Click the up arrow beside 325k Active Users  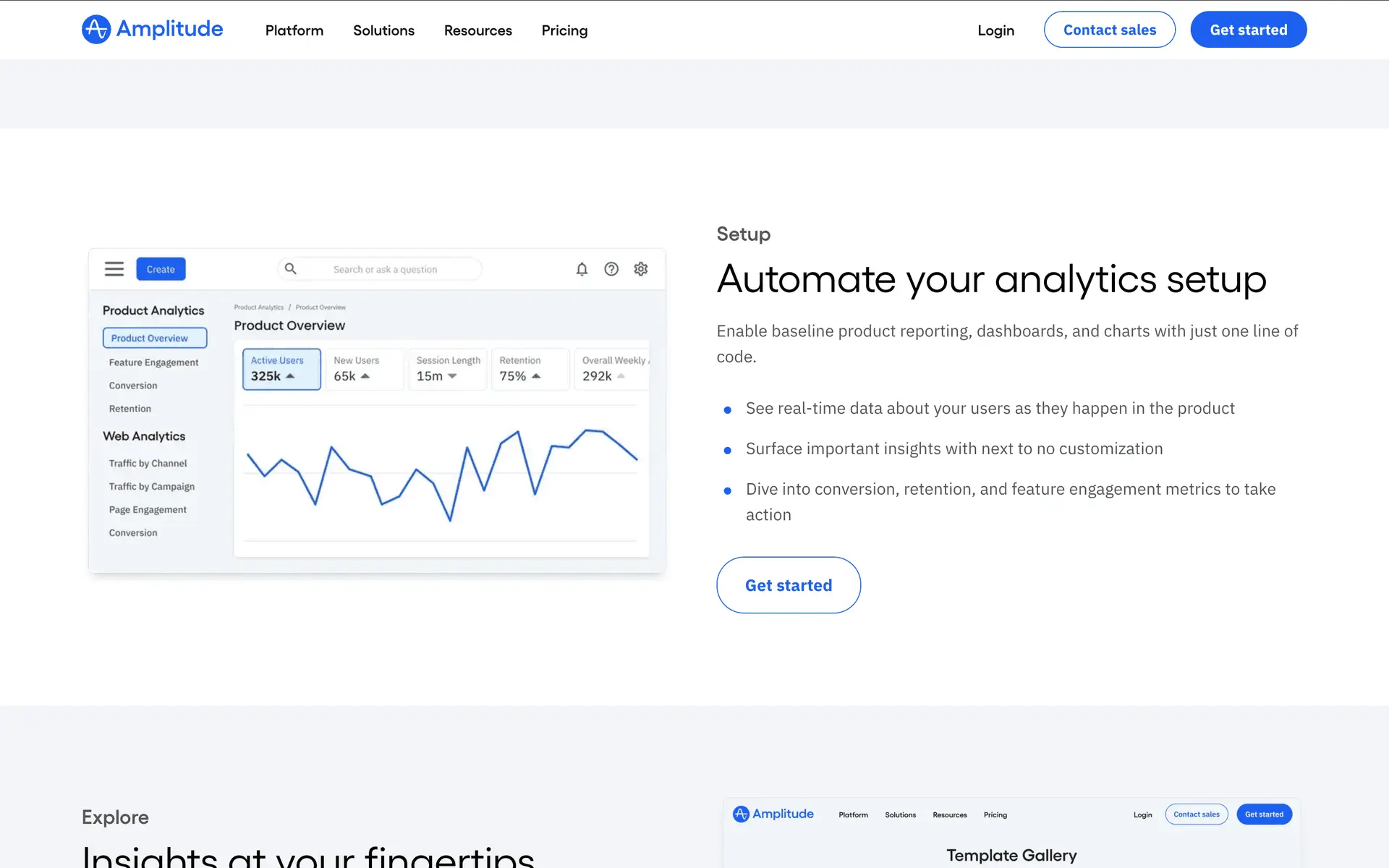coord(290,376)
